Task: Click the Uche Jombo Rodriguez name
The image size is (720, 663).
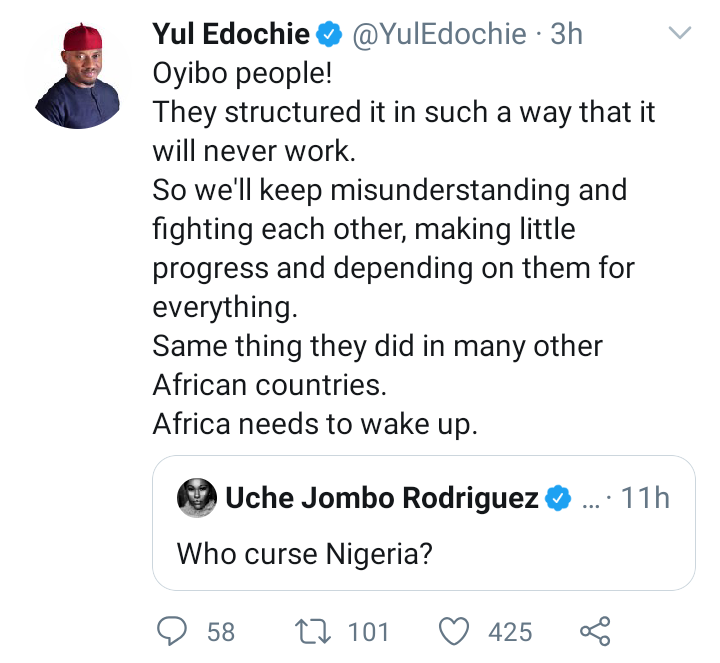Action: click(382, 497)
